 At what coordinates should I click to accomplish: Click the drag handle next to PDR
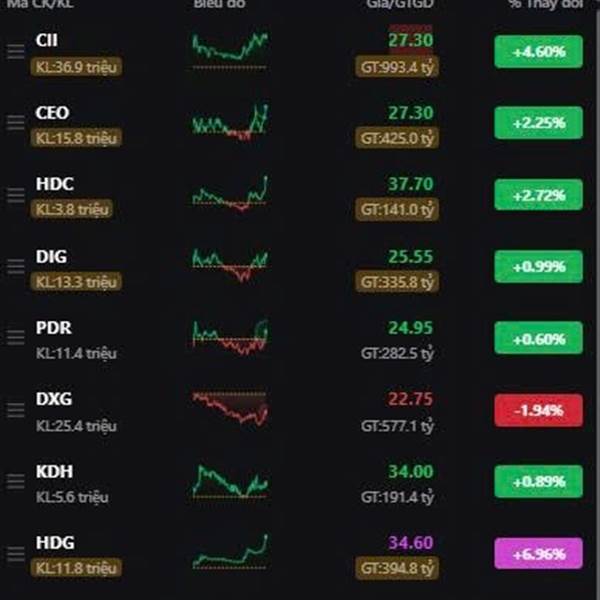(x=15, y=338)
